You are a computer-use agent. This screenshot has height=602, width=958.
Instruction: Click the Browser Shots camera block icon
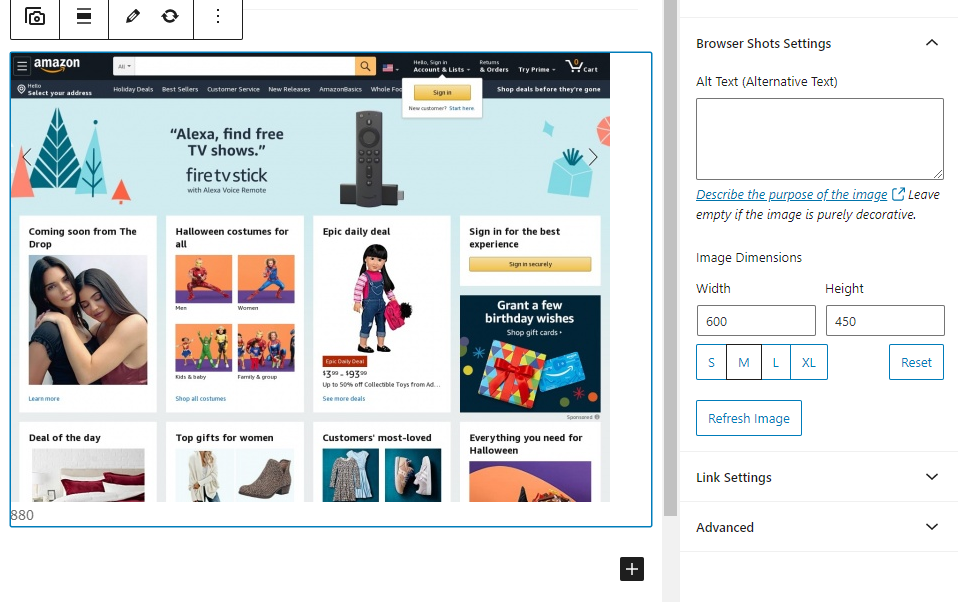click(35, 17)
